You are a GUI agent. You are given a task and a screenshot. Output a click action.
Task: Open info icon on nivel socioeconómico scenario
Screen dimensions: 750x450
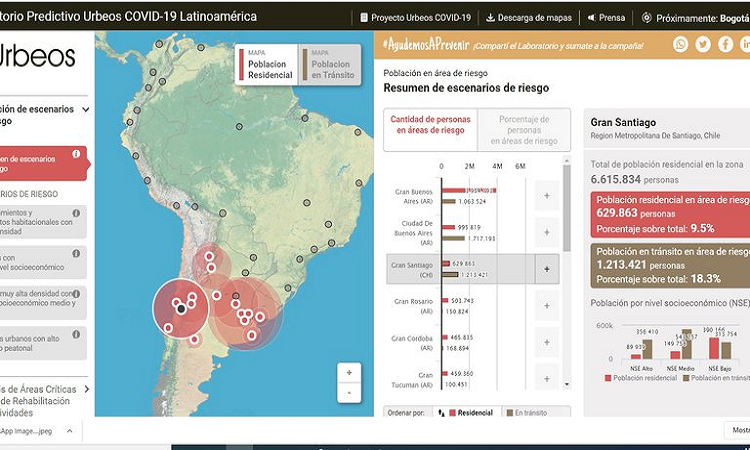pos(76,253)
